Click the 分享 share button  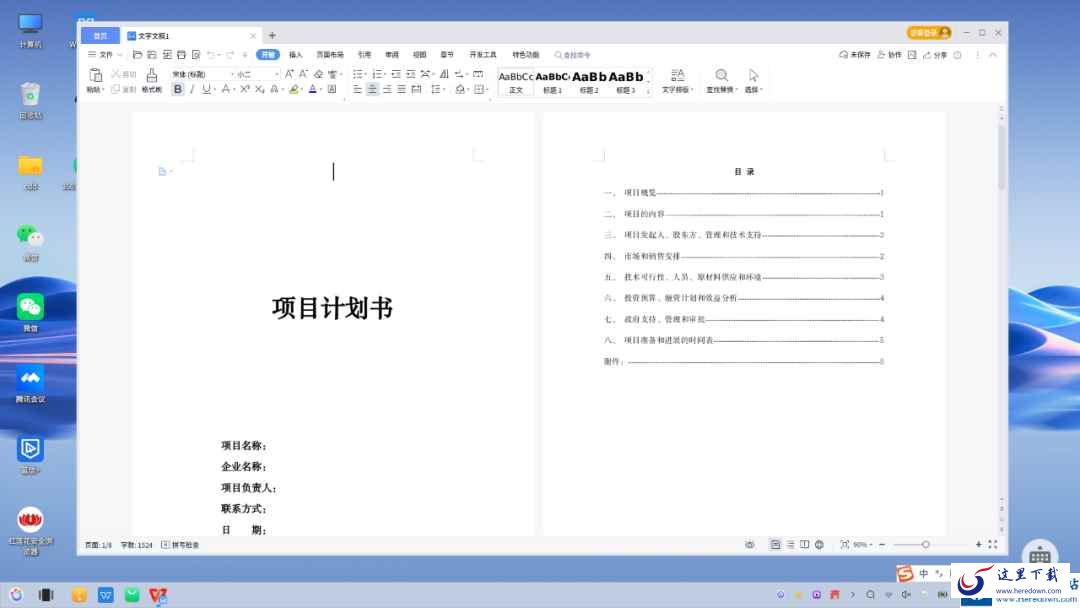[x=935, y=54]
